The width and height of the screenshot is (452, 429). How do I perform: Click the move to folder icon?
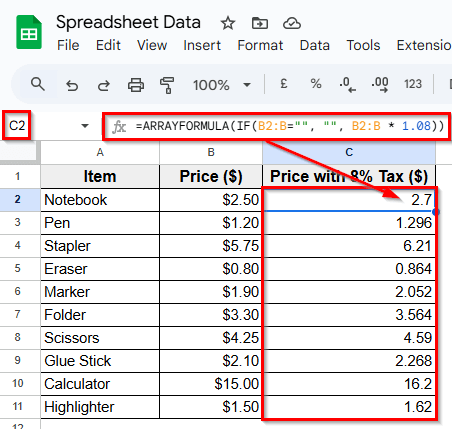coord(260,23)
